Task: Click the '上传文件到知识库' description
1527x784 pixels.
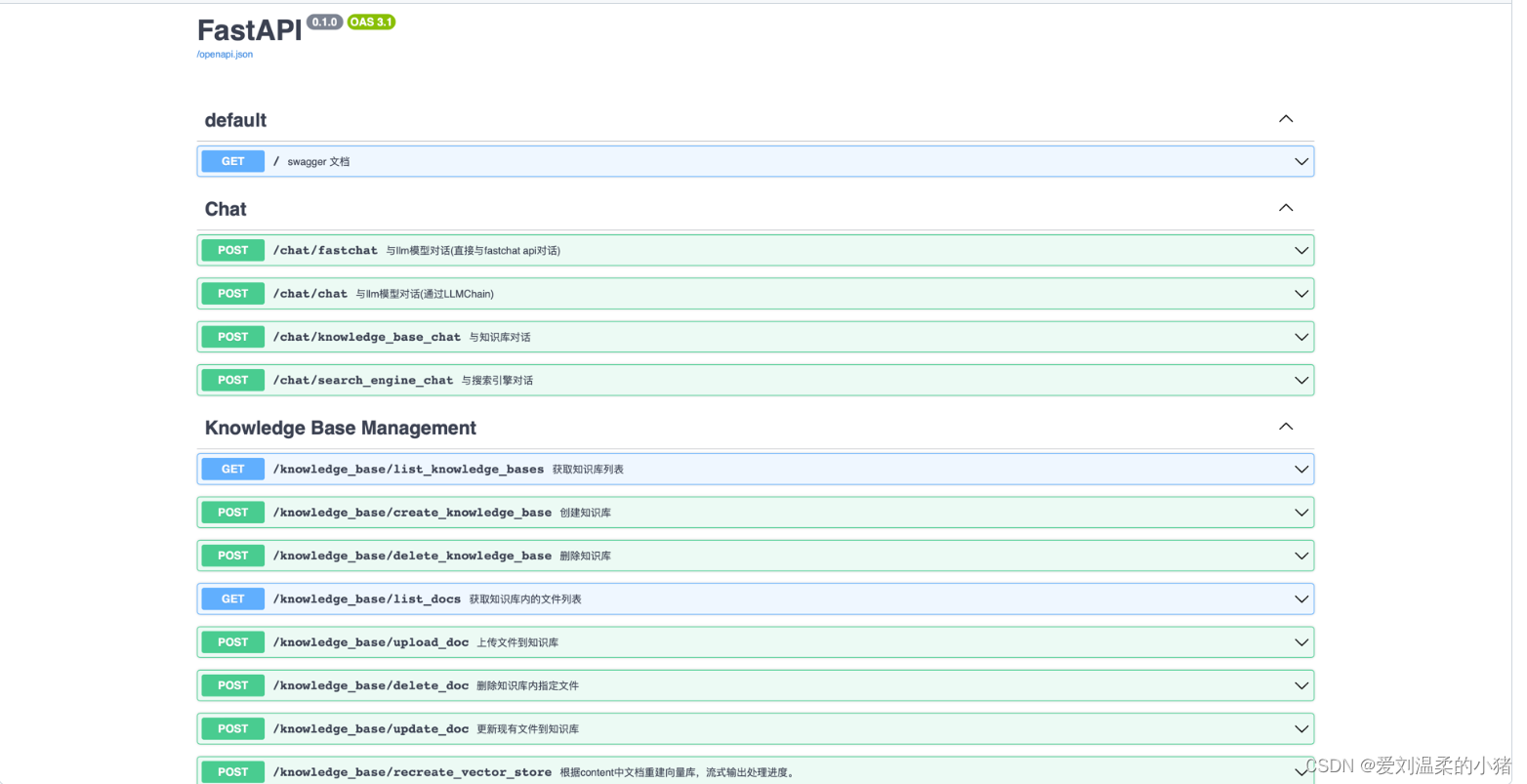Action: [x=517, y=642]
